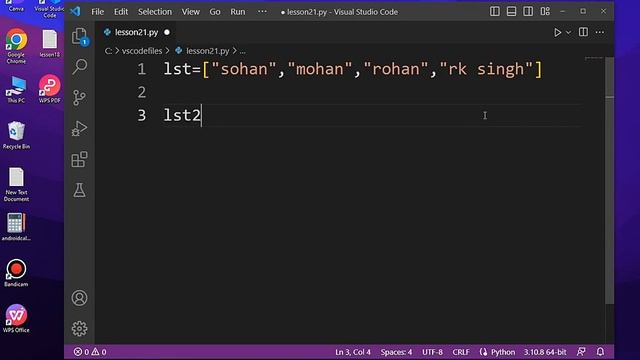Image resolution: width=640 pixels, height=360 pixels.
Task: Click the feedback icon in status bar
Action: pyautogui.click(x=581, y=352)
